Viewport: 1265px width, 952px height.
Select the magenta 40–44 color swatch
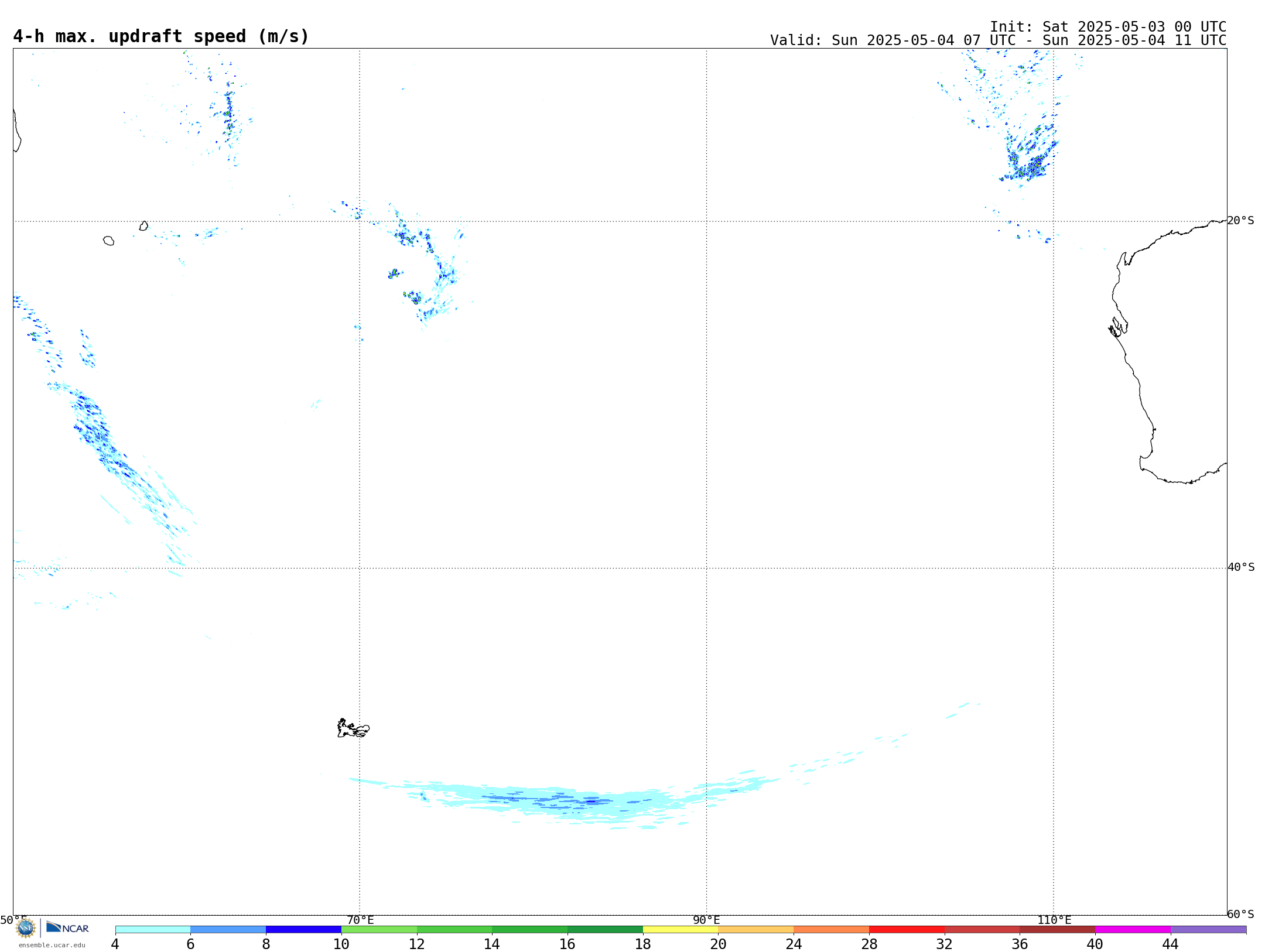(1133, 929)
